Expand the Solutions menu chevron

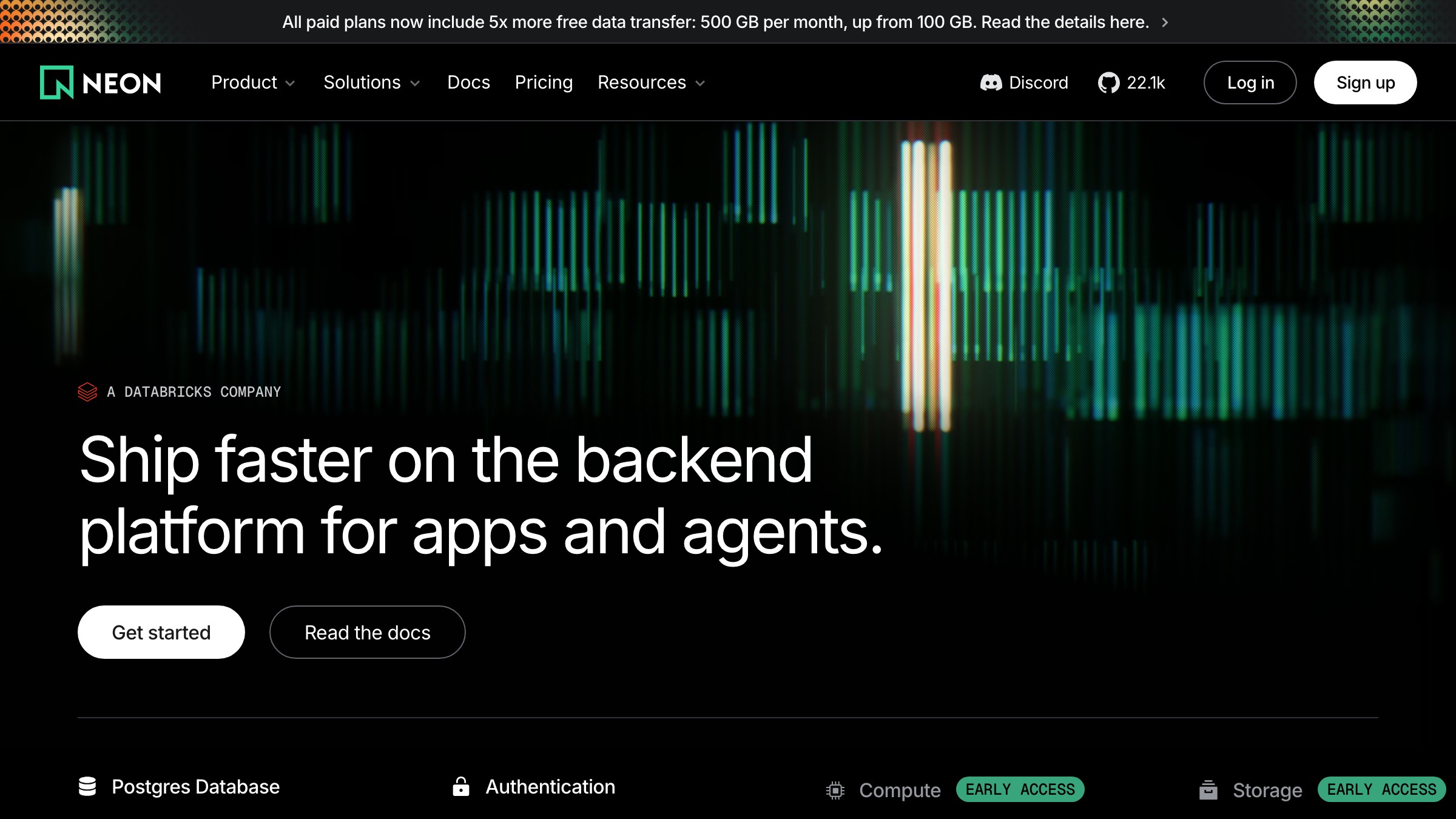(415, 84)
